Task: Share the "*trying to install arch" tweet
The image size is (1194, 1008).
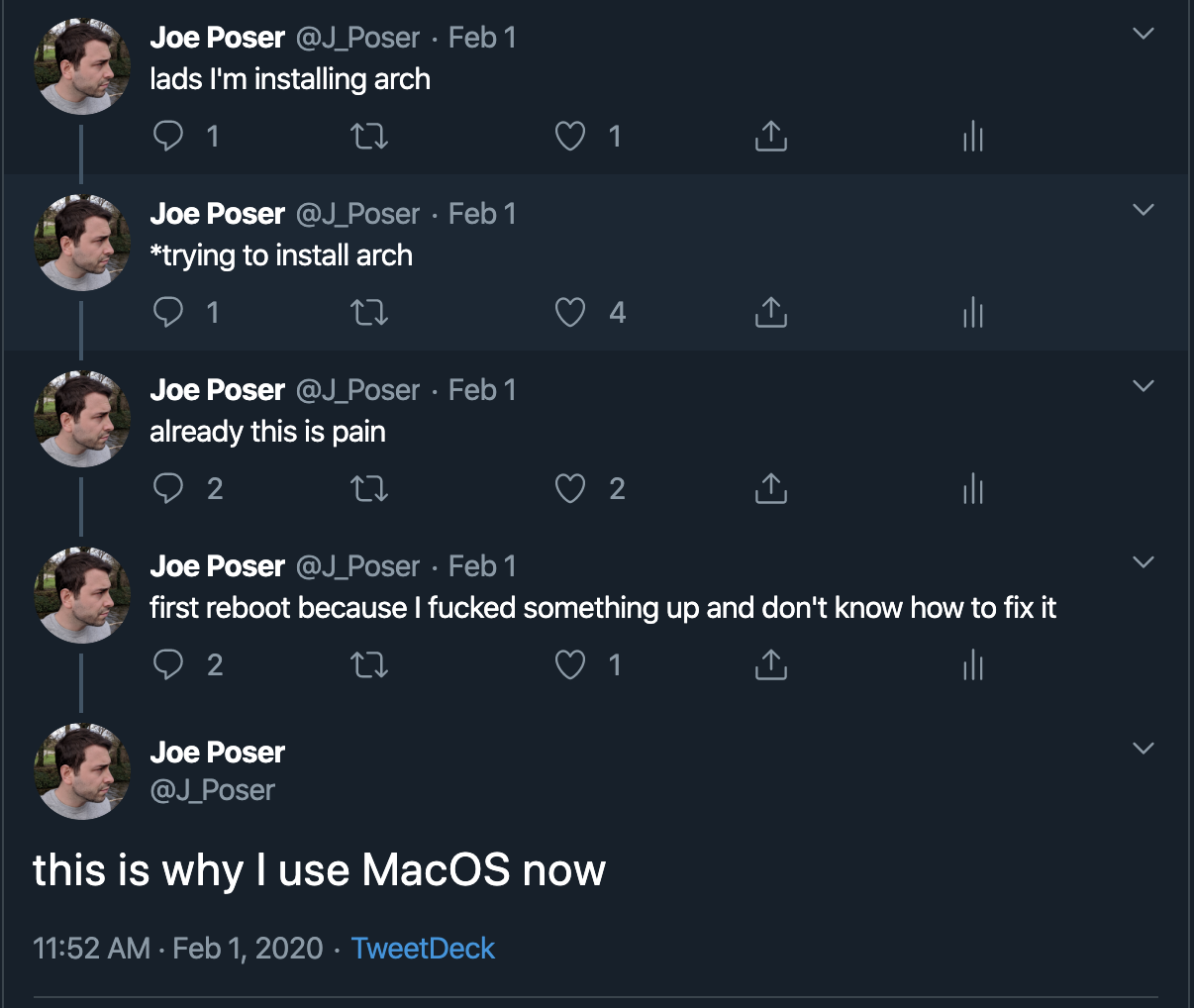Action: (x=771, y=313)
